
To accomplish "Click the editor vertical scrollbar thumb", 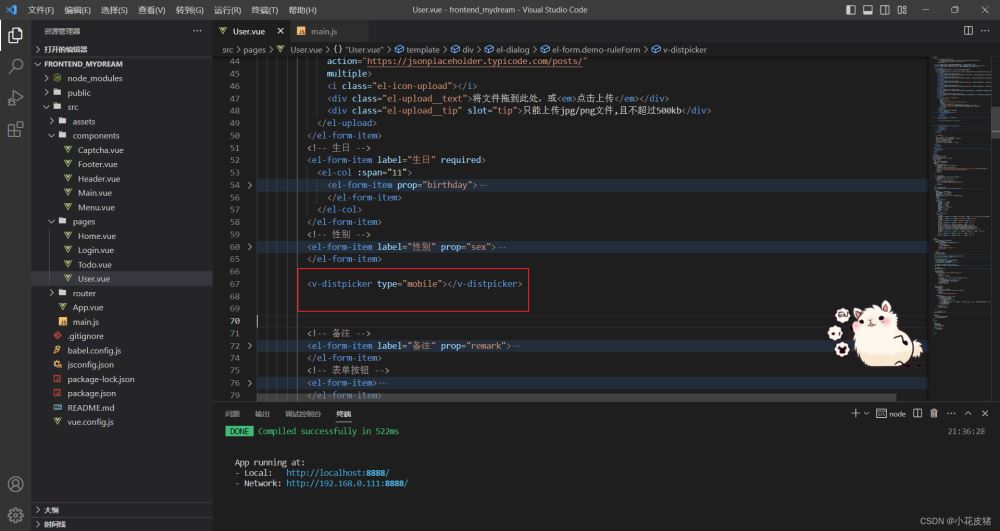I will (996, 122).
